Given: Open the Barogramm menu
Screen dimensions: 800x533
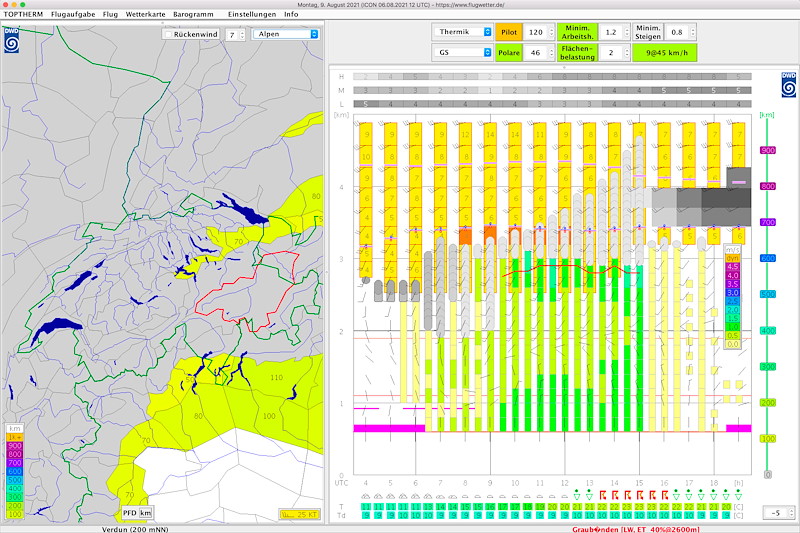Looking at the screenshot, I should coord(193,14).
